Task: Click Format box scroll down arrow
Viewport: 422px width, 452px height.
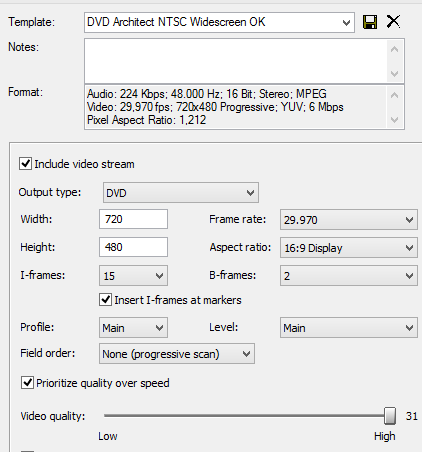Action: click(395, 119)
